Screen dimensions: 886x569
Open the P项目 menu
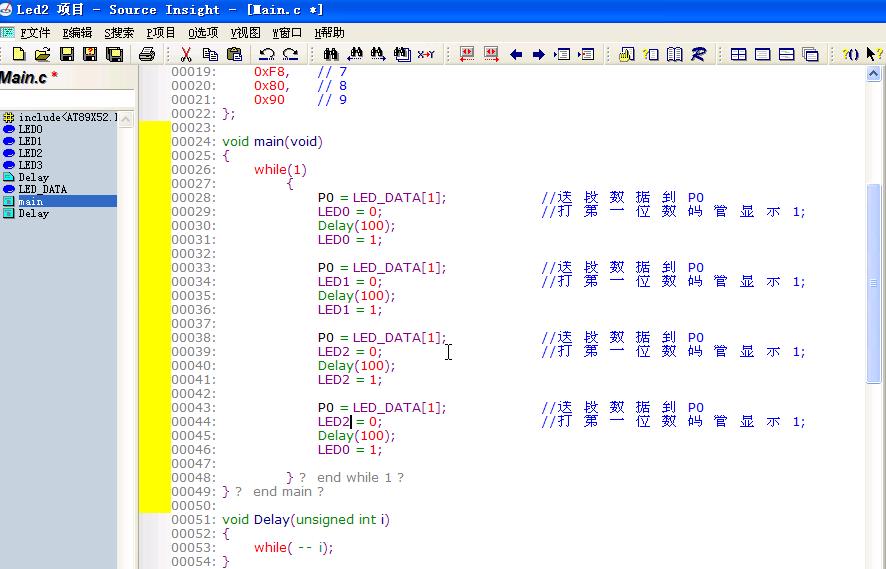[x=160, y=33]
